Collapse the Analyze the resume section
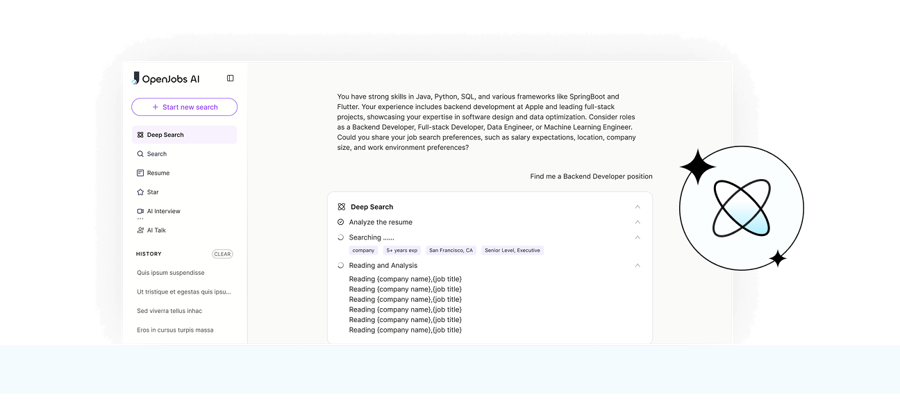Image resolution: width=900 pixels, height=406 pixels. 638,222
